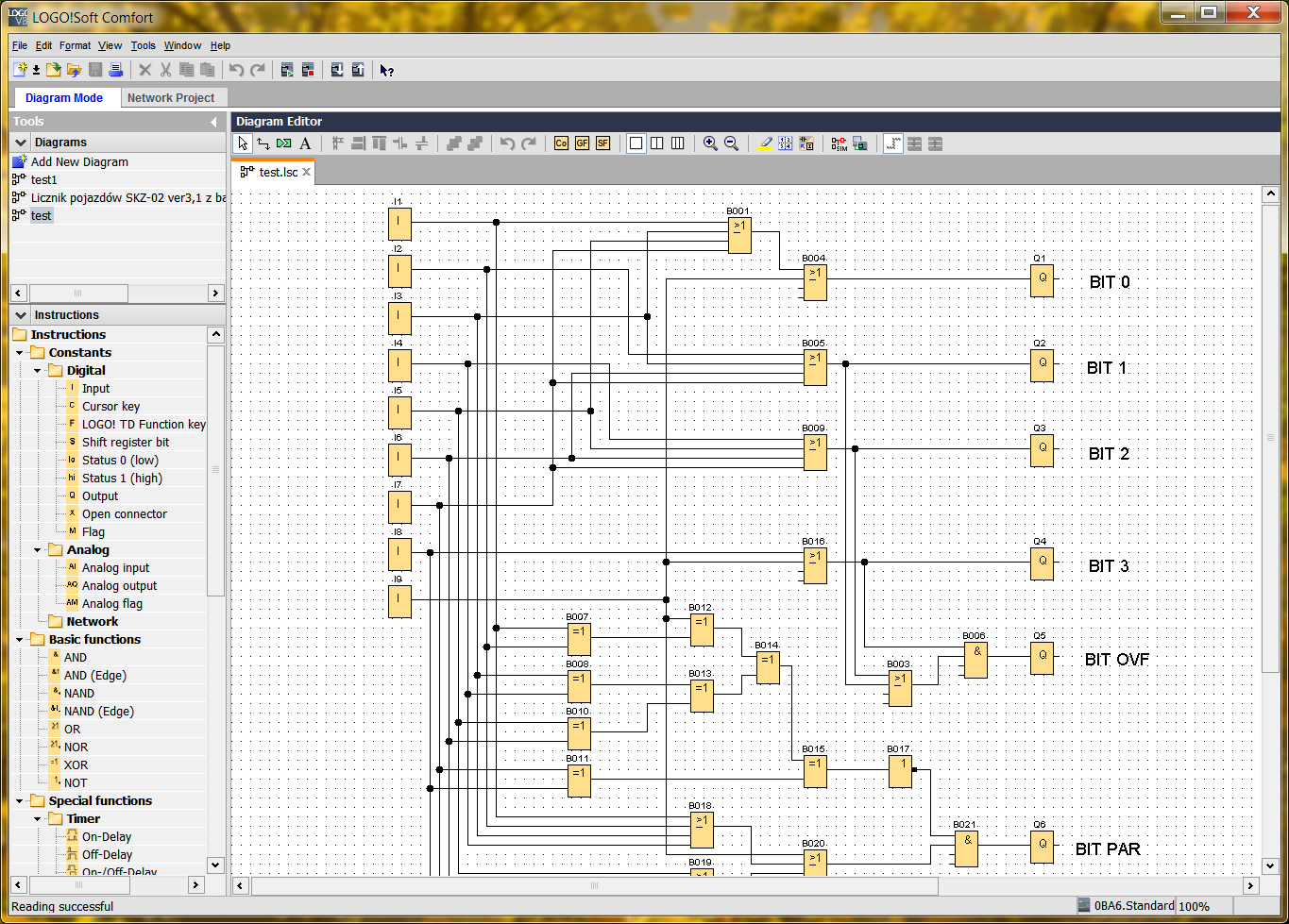Click Add New Diagram entry
The width and height of the screenshot is (1289, 924).
[x=79, y=162]
